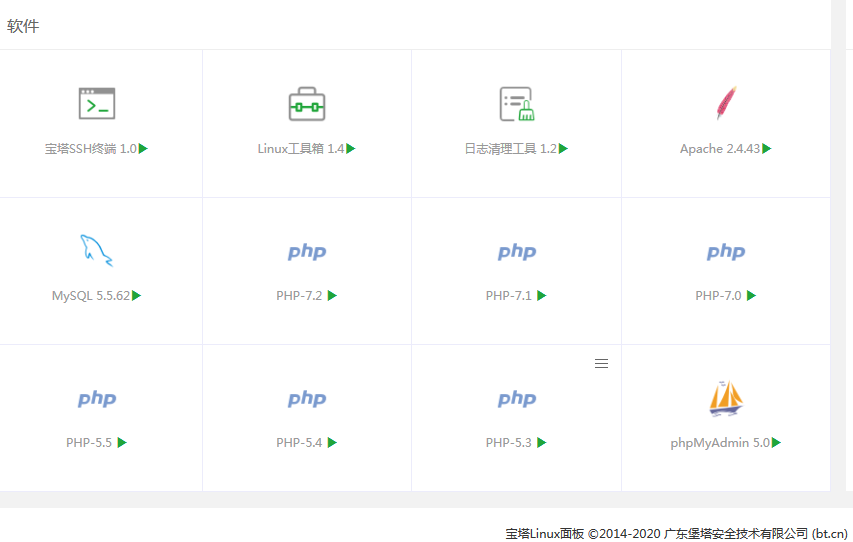Click the green arrow beside PHP-5.5
853x542 pixels.
pyautogui.click(x=122, y=442)
